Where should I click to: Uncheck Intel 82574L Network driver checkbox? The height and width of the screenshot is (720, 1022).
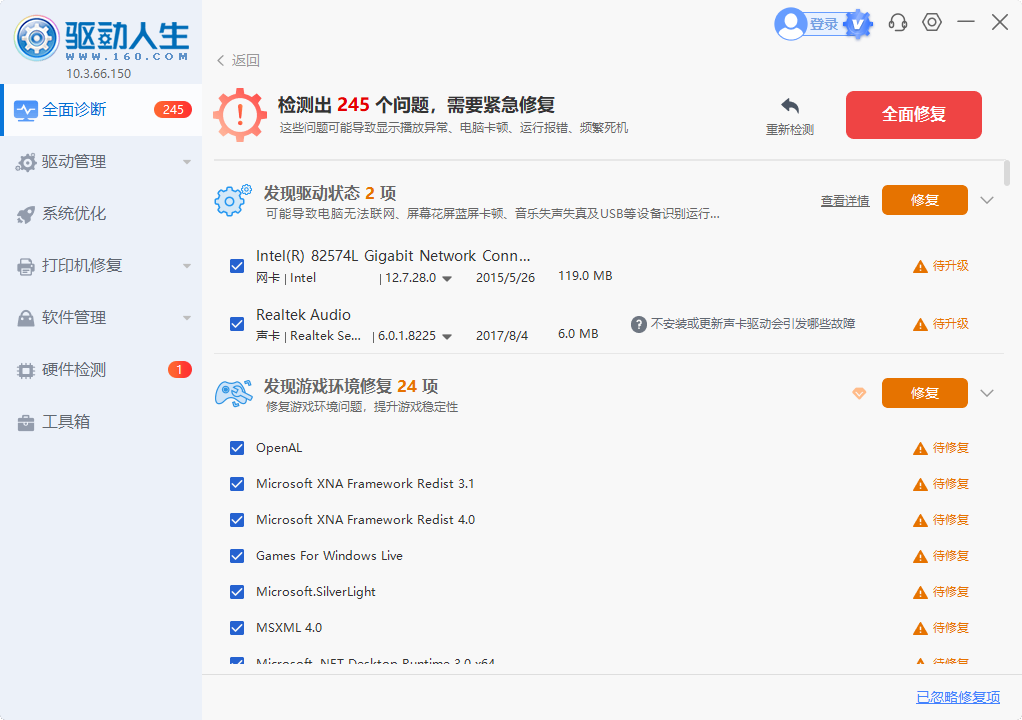click(x=237, y=266)
